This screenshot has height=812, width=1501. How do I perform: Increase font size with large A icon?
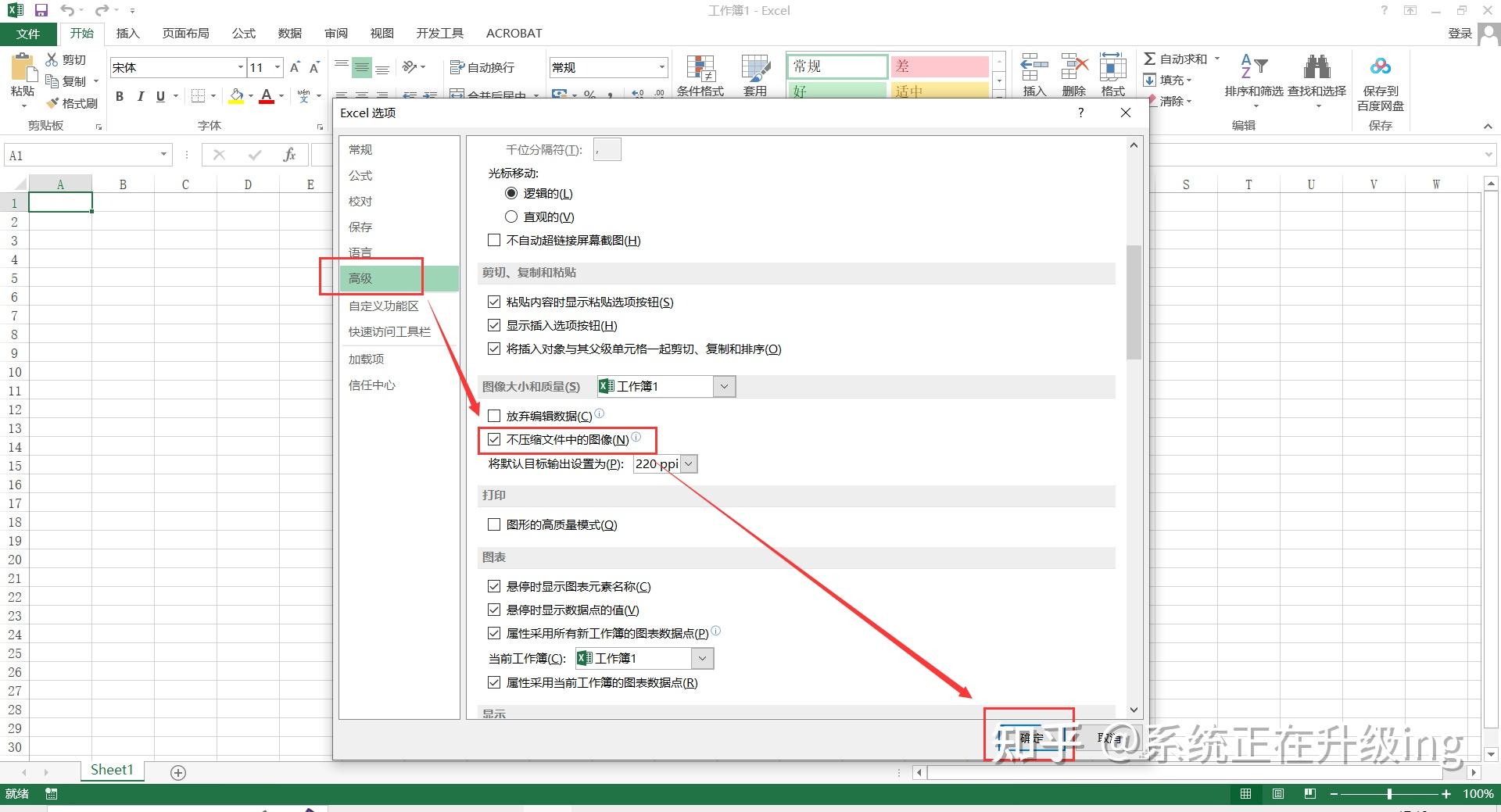(x=295, y=67)
